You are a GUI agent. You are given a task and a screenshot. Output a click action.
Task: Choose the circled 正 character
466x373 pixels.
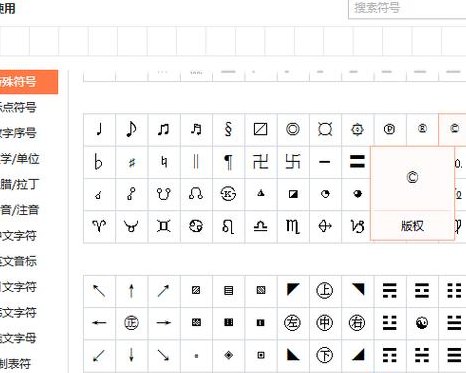[131, 323]
